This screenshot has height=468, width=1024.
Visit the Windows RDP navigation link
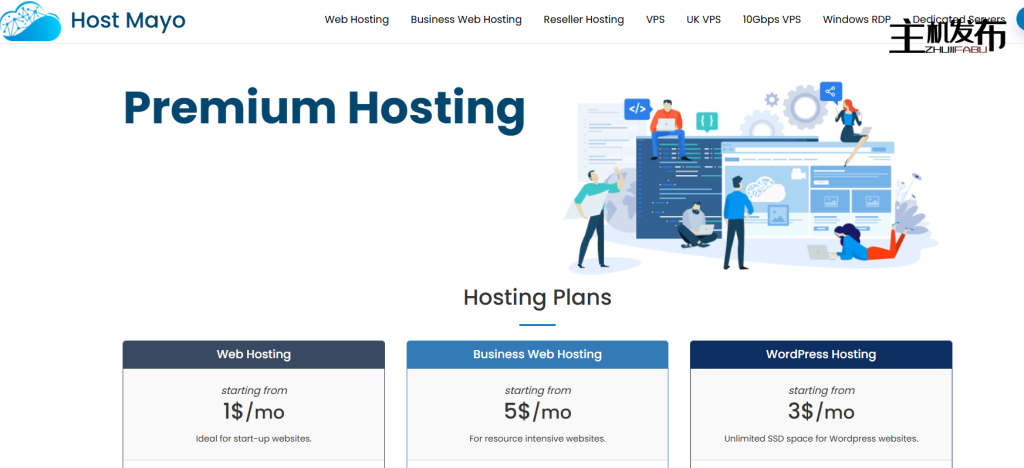[856, 20]
